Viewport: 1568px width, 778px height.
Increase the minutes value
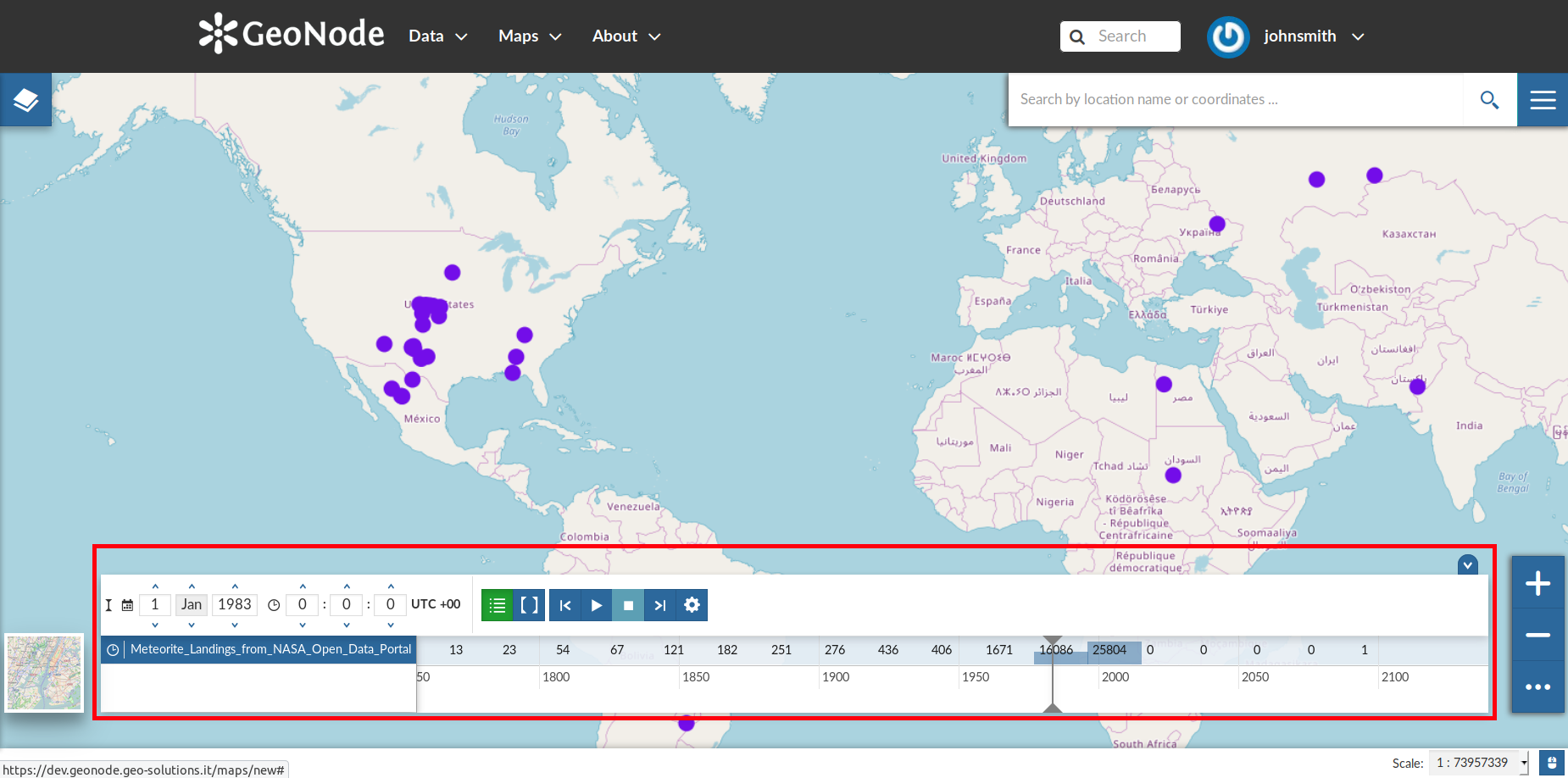click(x=347, y=586)
